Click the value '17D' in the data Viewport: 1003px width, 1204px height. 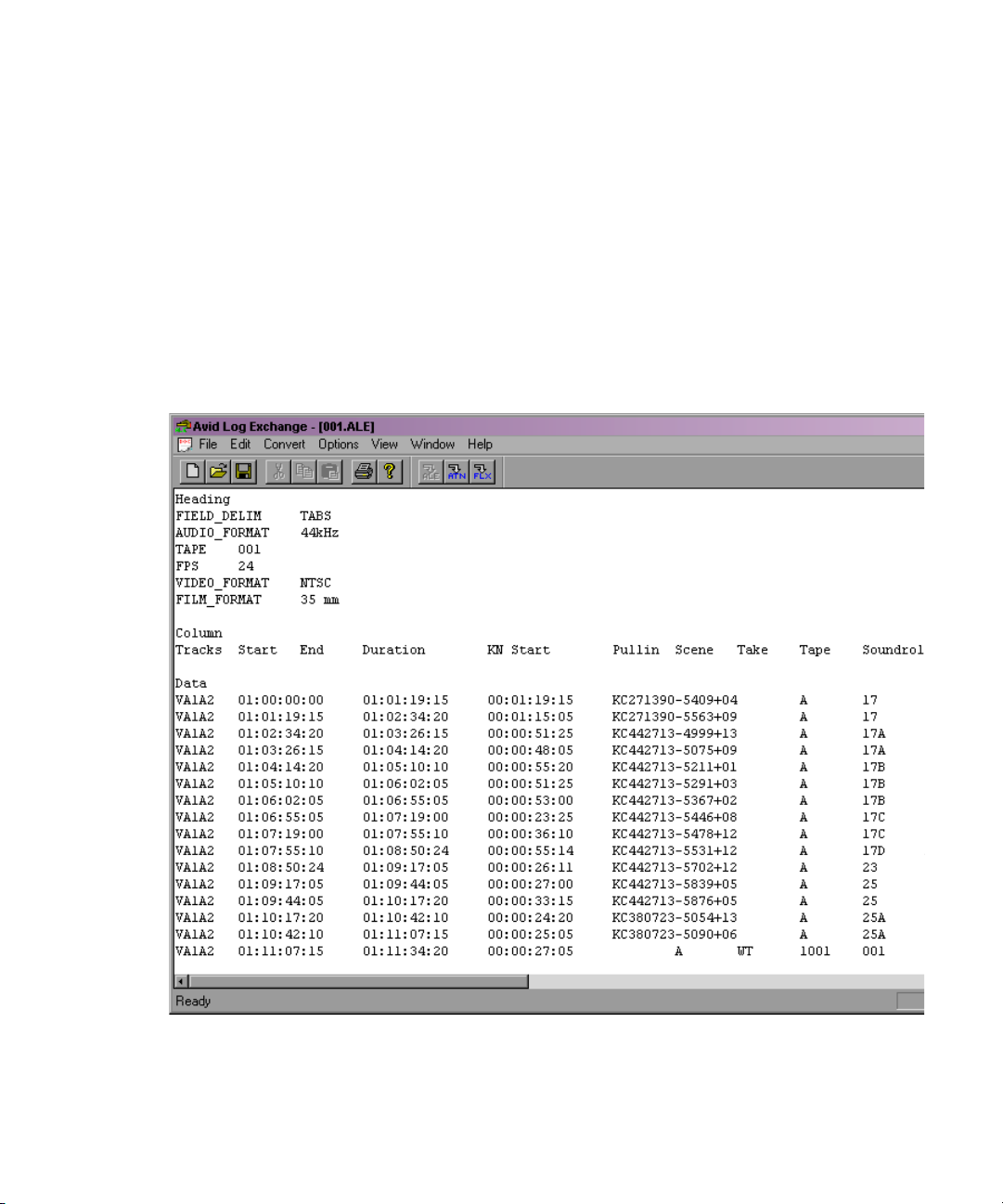pos(874,850)
